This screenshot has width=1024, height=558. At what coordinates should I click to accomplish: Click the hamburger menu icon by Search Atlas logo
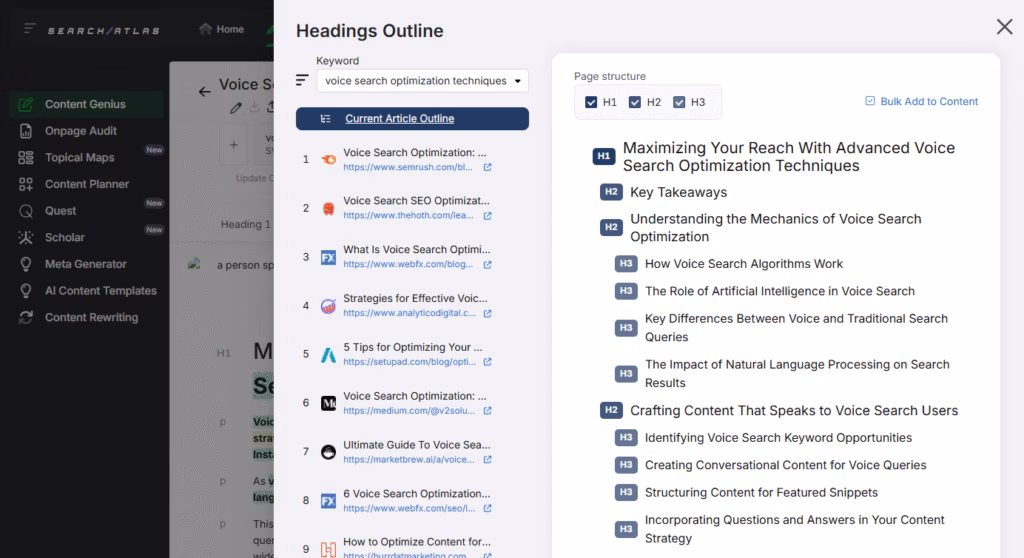[29, 29]
